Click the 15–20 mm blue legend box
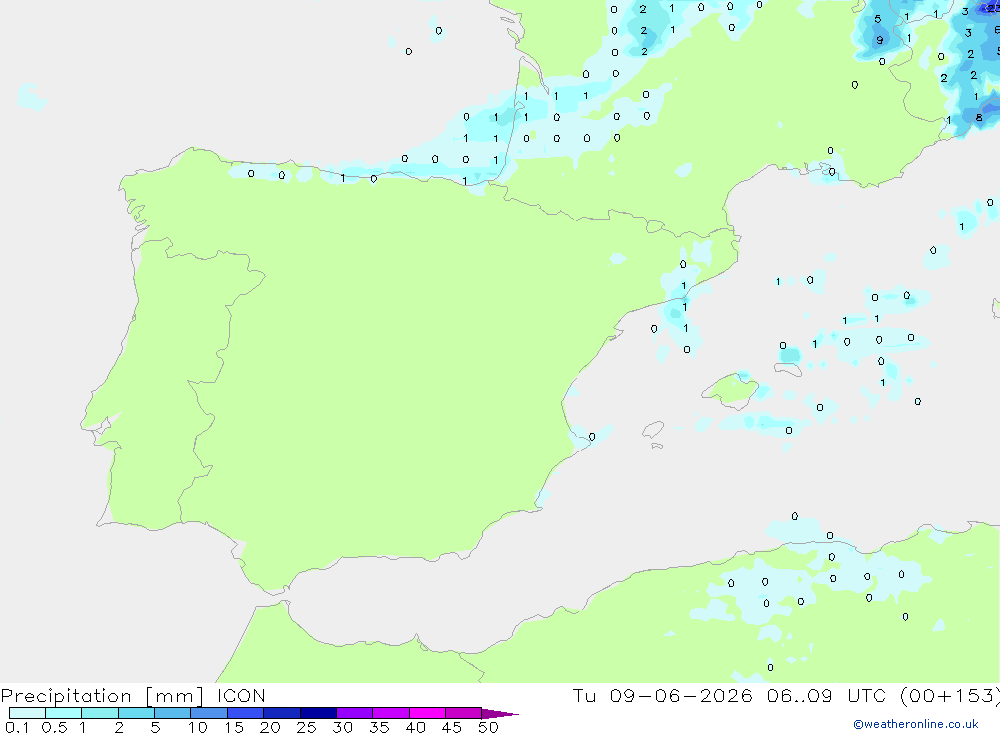The width and height of the screenshot is (1000, 733). click(245, 713)
